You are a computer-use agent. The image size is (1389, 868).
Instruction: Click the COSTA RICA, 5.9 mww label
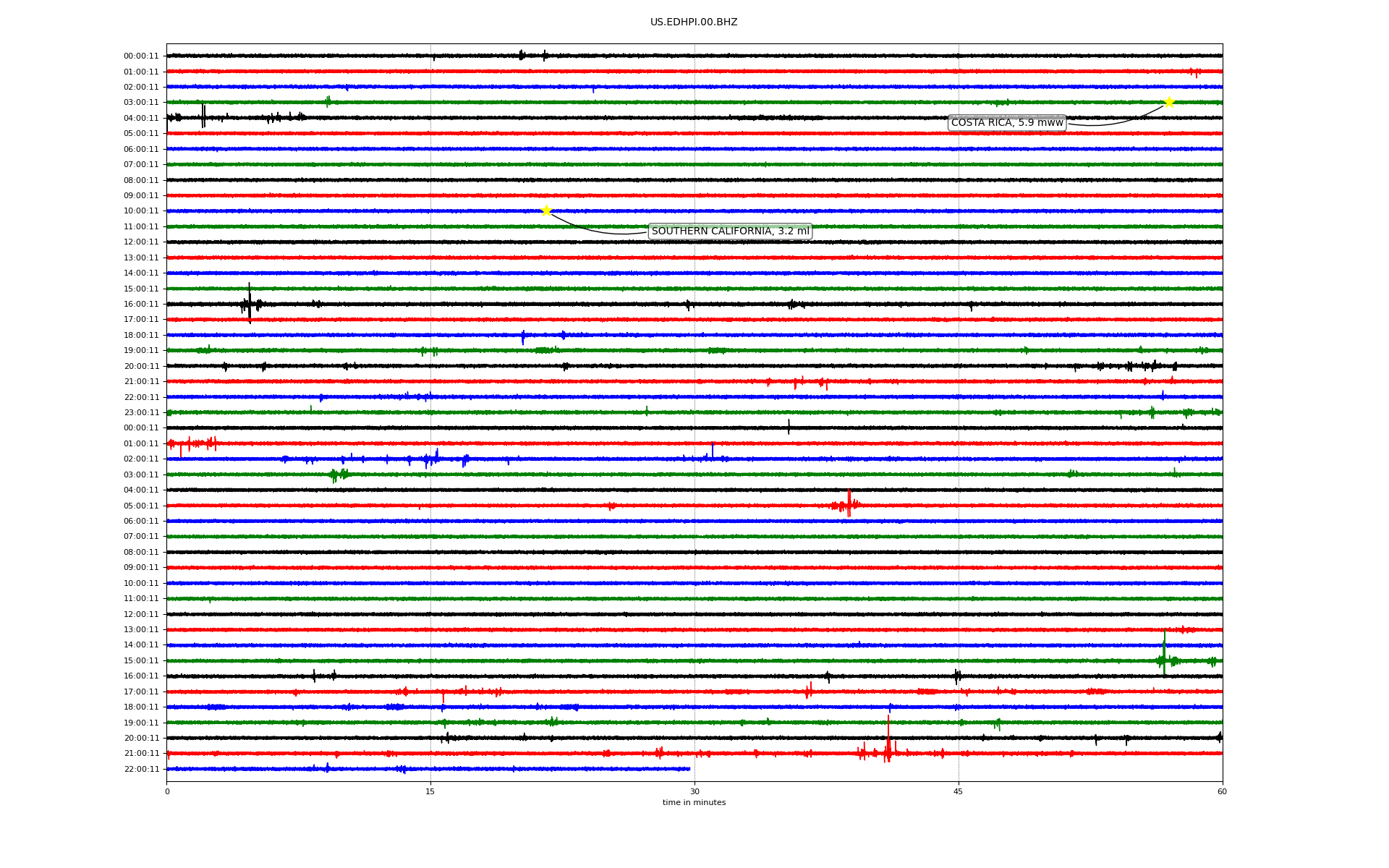click(1006, 123)
